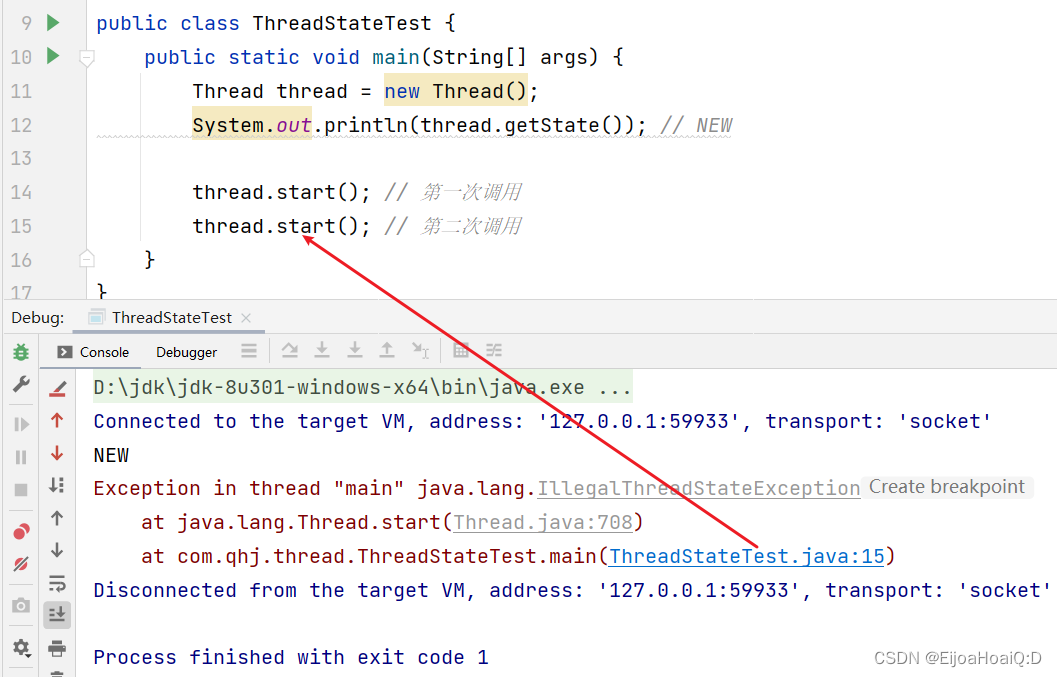
Task: Click first thread.start() call on line 14
Action: pos(281,192)
